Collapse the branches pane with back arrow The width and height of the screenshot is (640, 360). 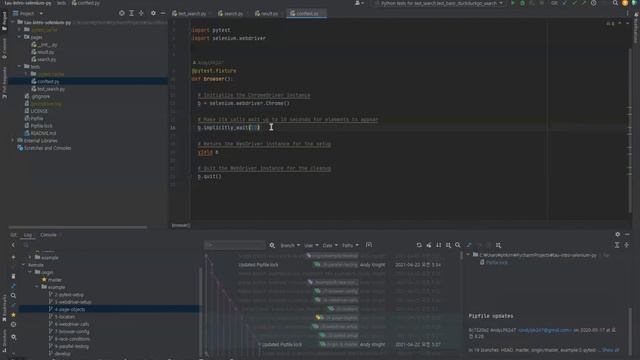[x=13, y=245]
